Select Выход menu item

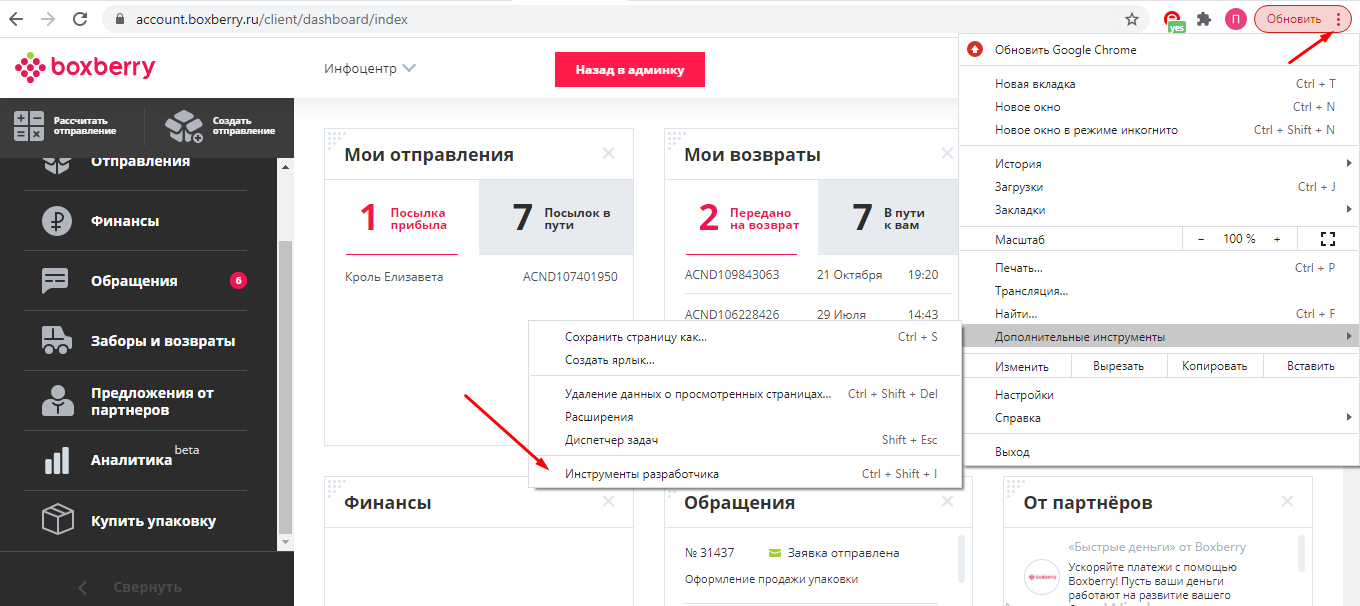click(x=1159, y=452)
